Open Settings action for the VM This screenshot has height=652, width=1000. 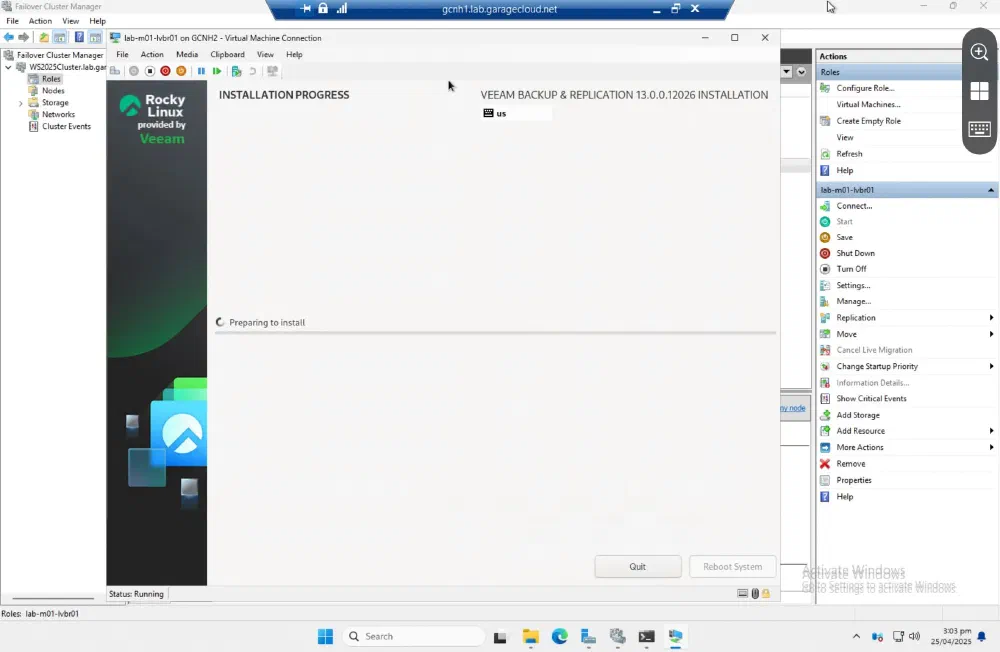tap(853, 286)
